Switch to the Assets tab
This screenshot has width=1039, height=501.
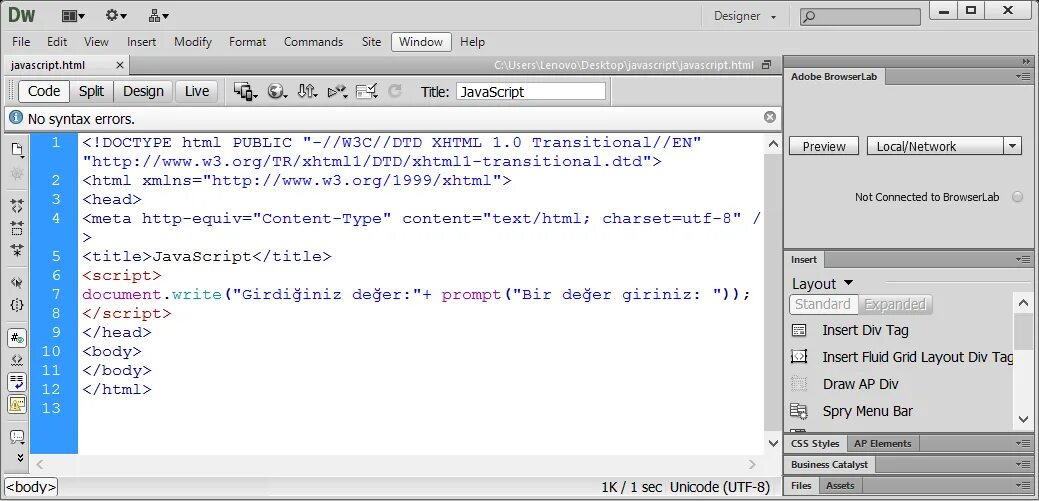(840, 485)
